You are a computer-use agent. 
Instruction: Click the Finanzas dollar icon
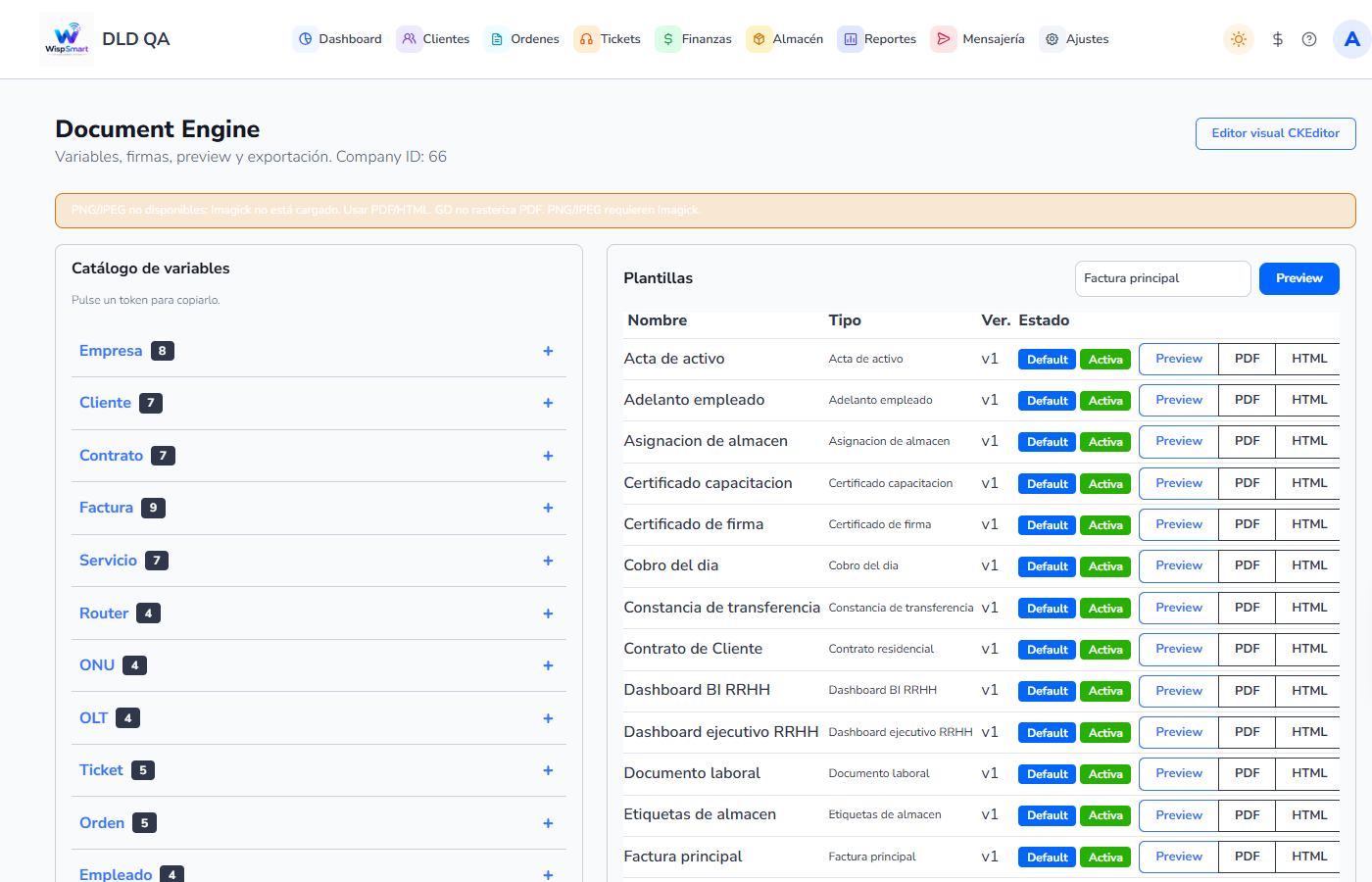tap(668, 39)
